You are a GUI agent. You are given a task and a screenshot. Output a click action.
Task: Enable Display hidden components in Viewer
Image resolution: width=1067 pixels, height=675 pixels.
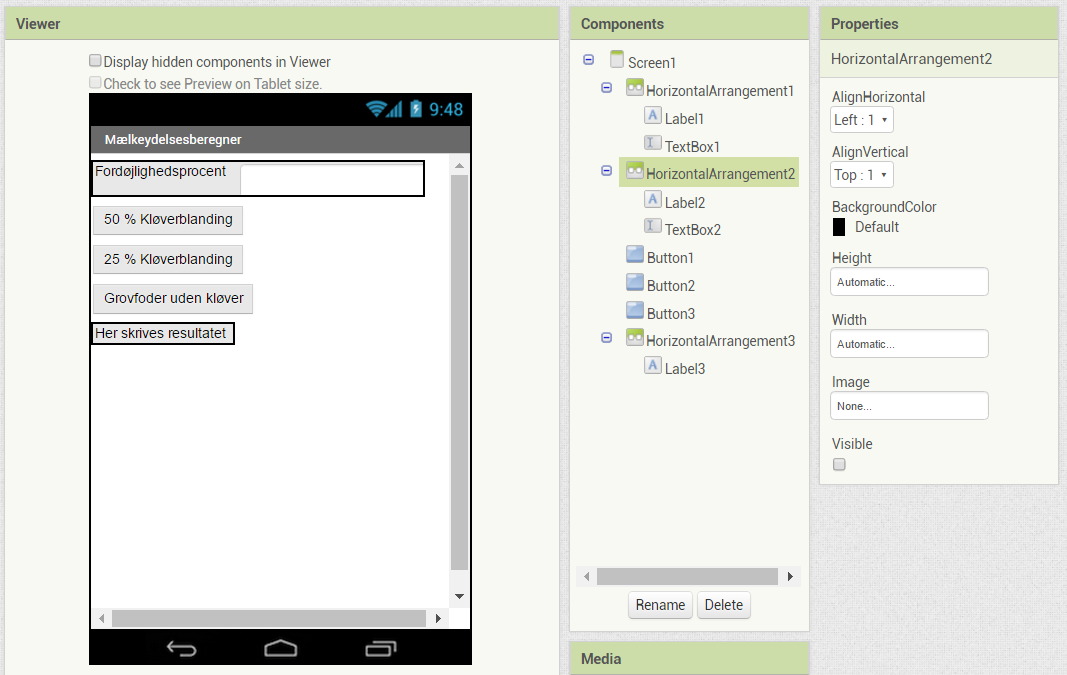[96, 61]
